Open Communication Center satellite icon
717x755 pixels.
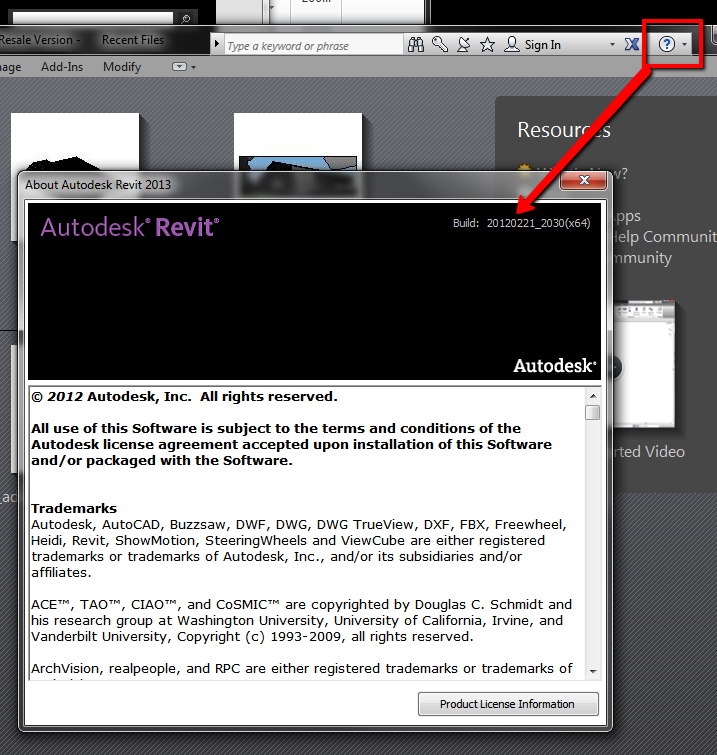pyautogui.click(x=463, y=45)
